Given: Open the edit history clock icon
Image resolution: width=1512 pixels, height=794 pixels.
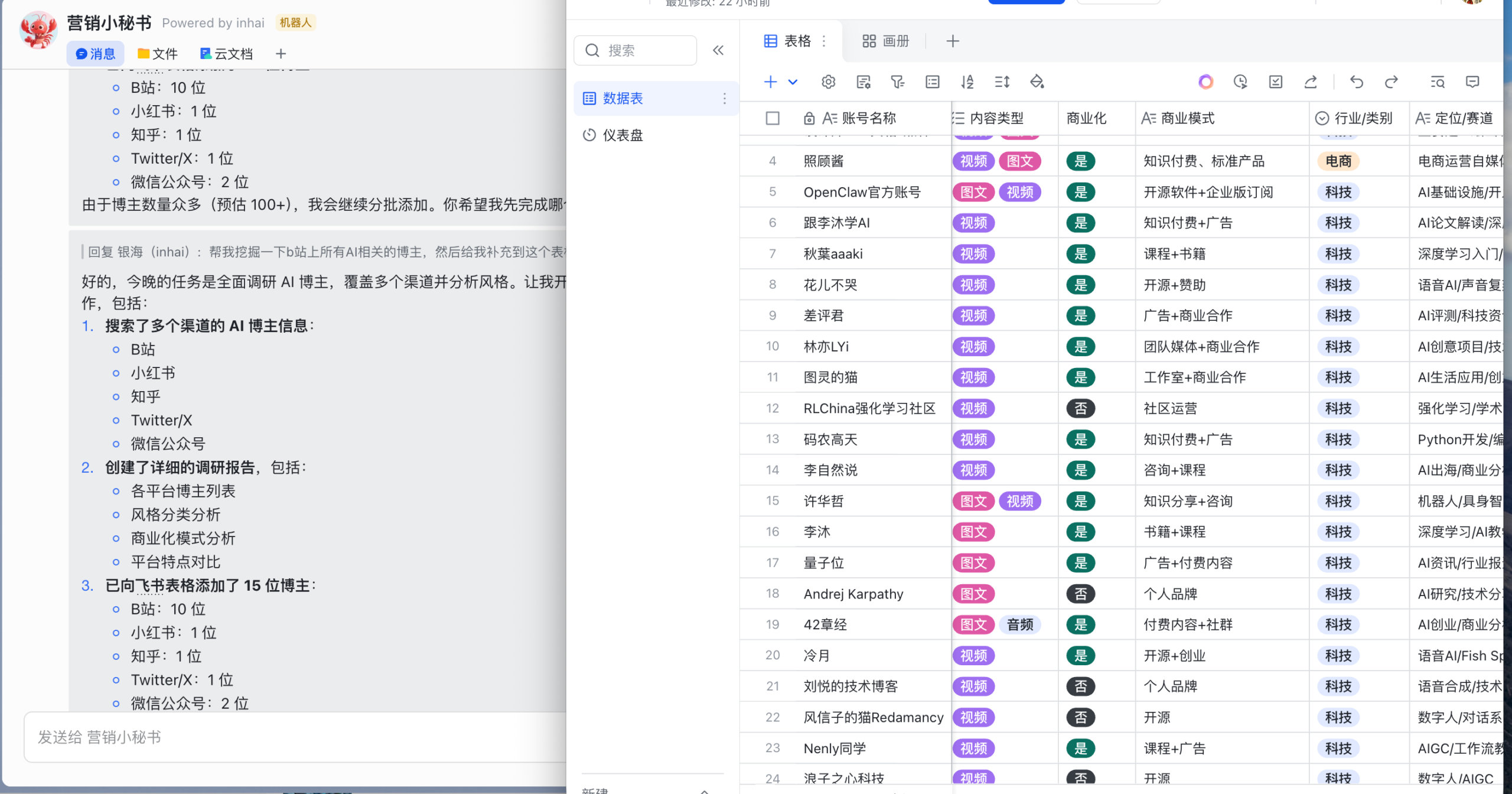Looking at the screenshot, I should 1240,82.
